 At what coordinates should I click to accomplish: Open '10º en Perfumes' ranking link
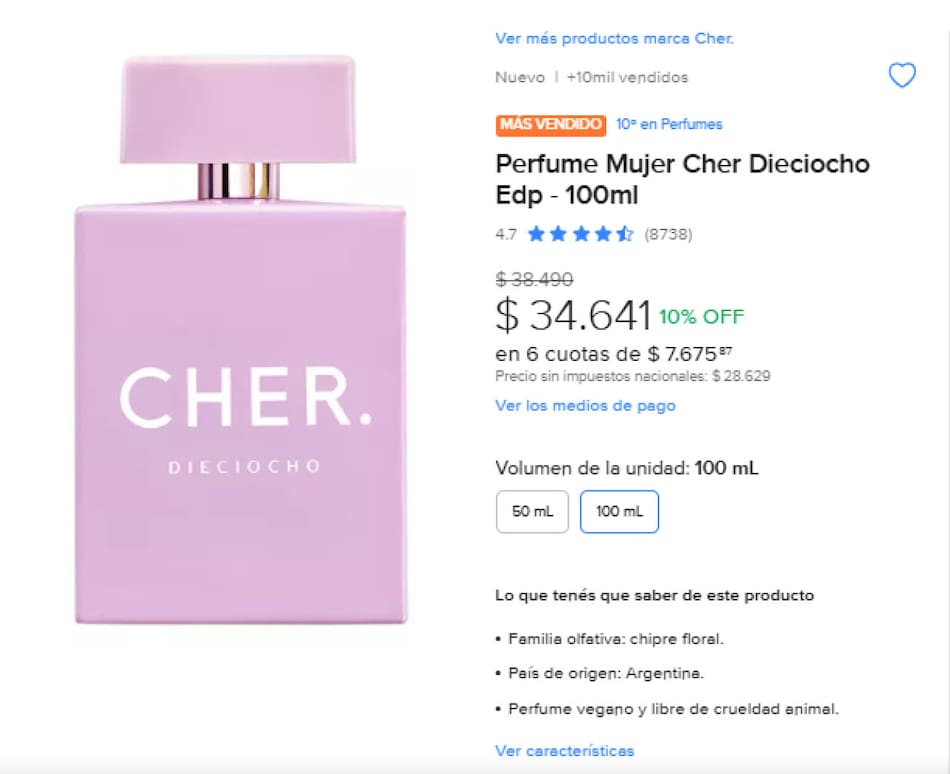click(x=669, y=124)
